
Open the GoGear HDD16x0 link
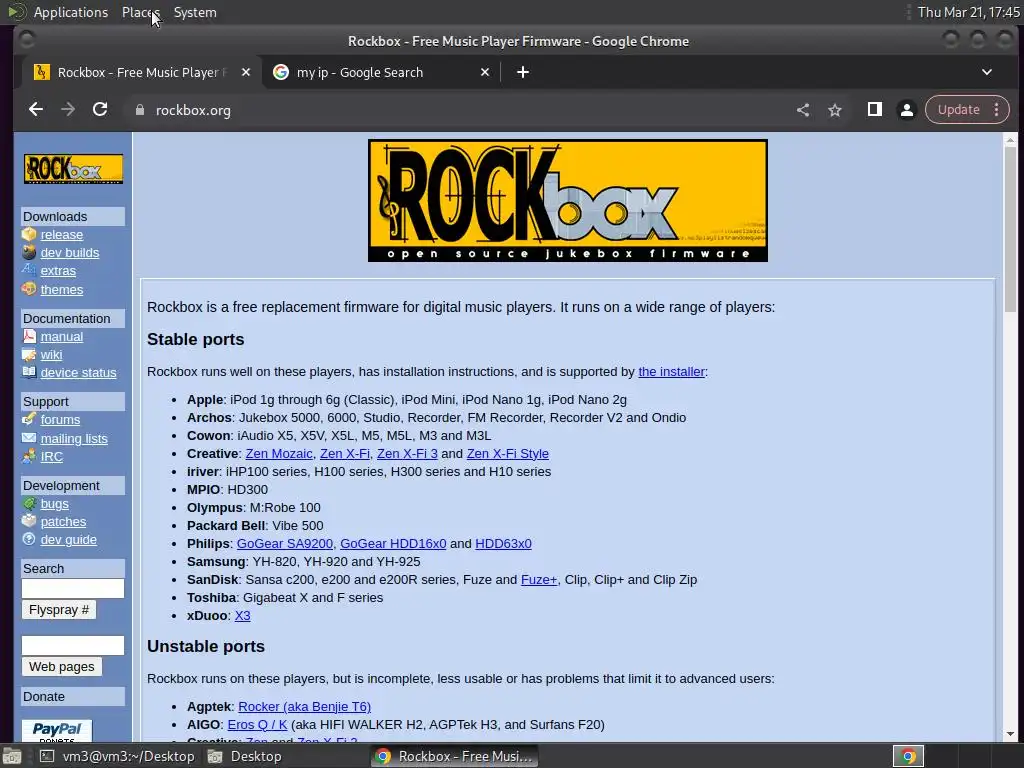coord(393,543)
